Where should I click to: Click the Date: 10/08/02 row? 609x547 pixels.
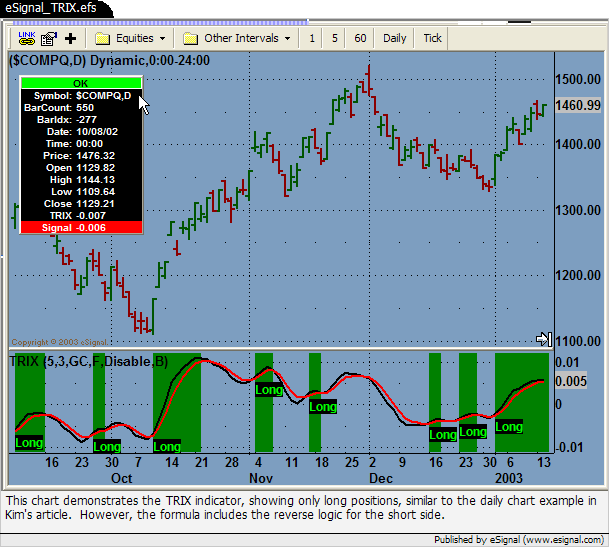[x=81, y=132]
